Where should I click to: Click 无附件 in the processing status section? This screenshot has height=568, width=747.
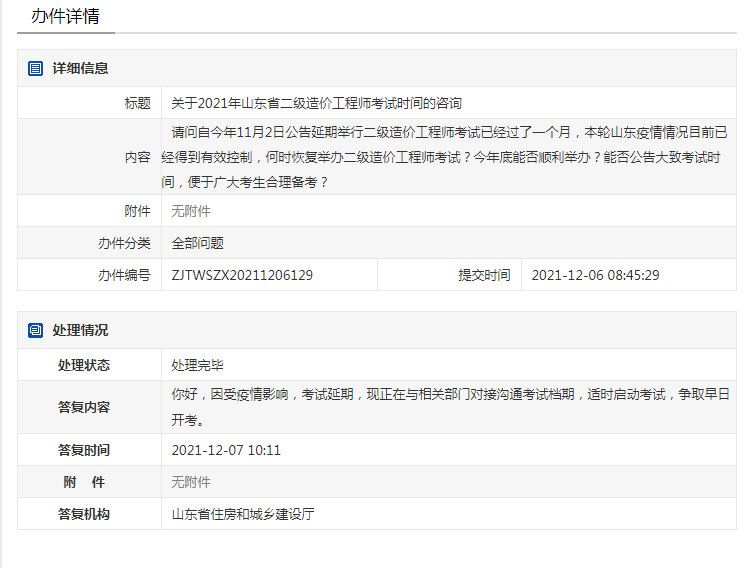pyautogui.click(x=191, y=482)
